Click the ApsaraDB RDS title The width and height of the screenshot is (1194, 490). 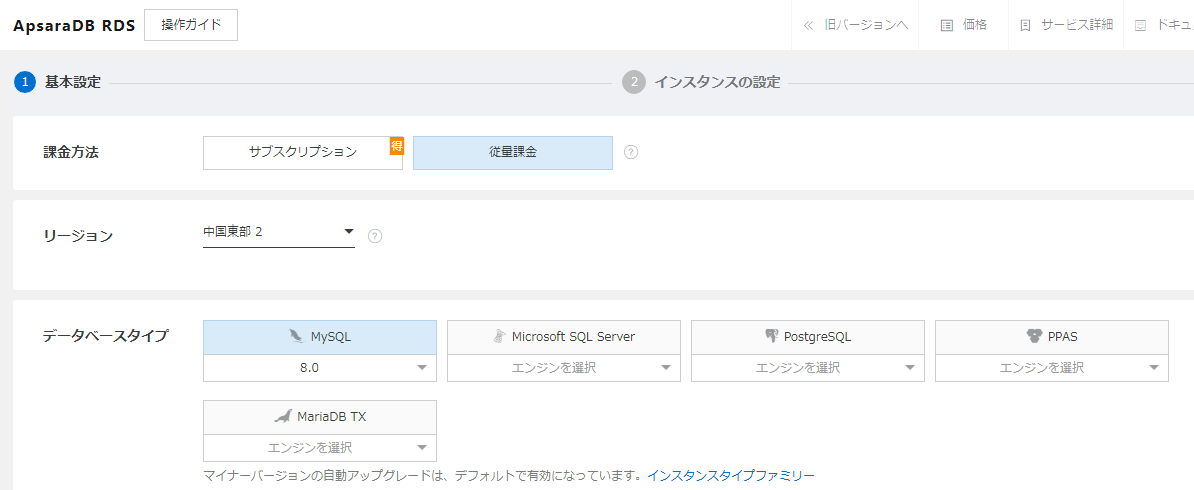click(74, 25)
